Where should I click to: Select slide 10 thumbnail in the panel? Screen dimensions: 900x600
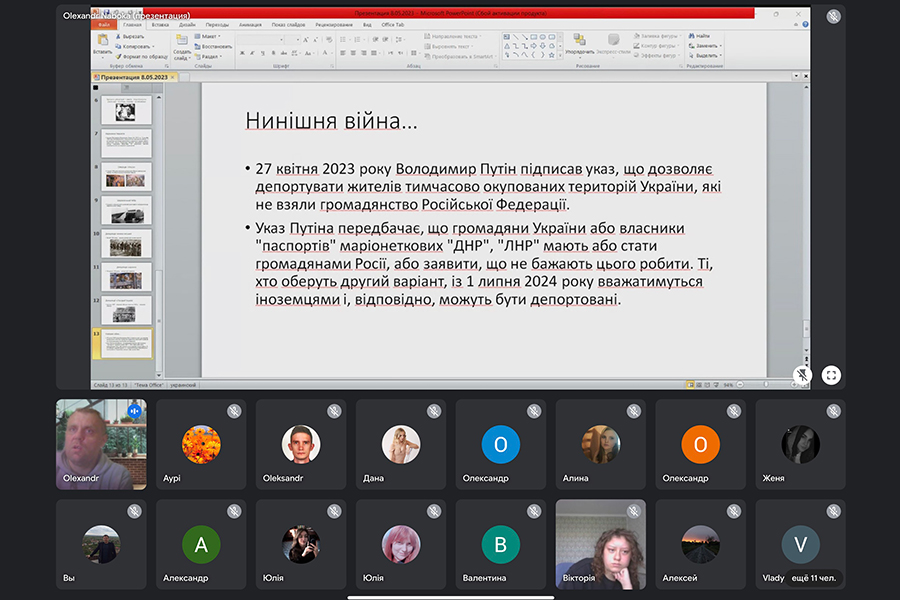(126, 244)
